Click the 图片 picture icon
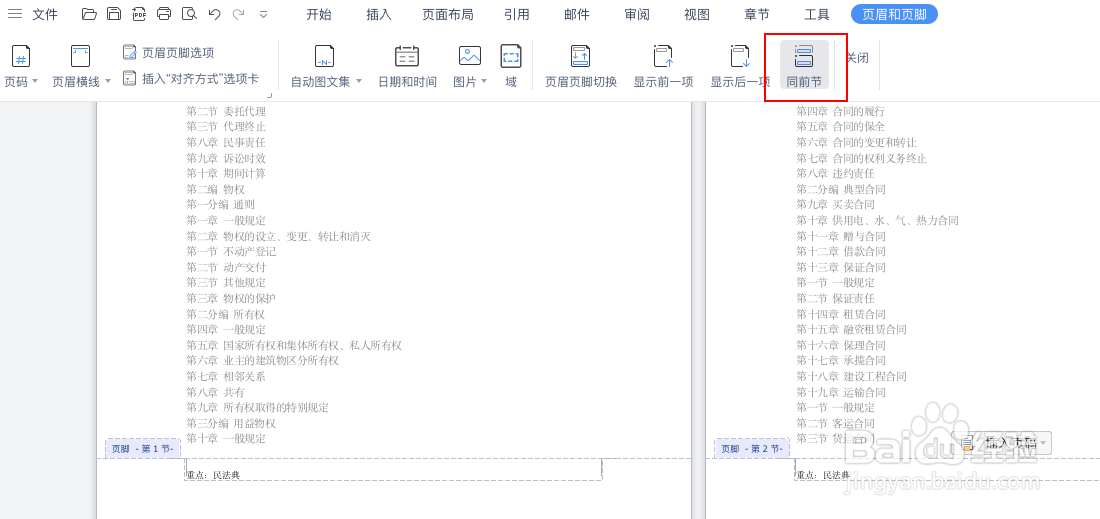 469,56
